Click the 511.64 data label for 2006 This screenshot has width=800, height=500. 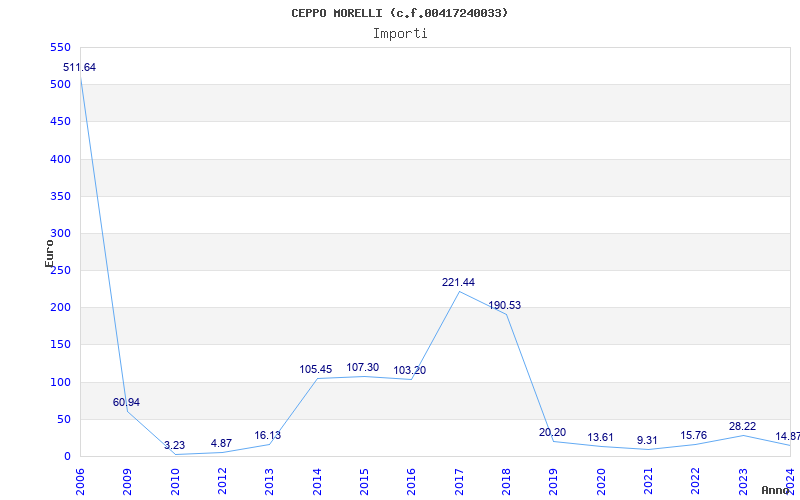[79, 67]
